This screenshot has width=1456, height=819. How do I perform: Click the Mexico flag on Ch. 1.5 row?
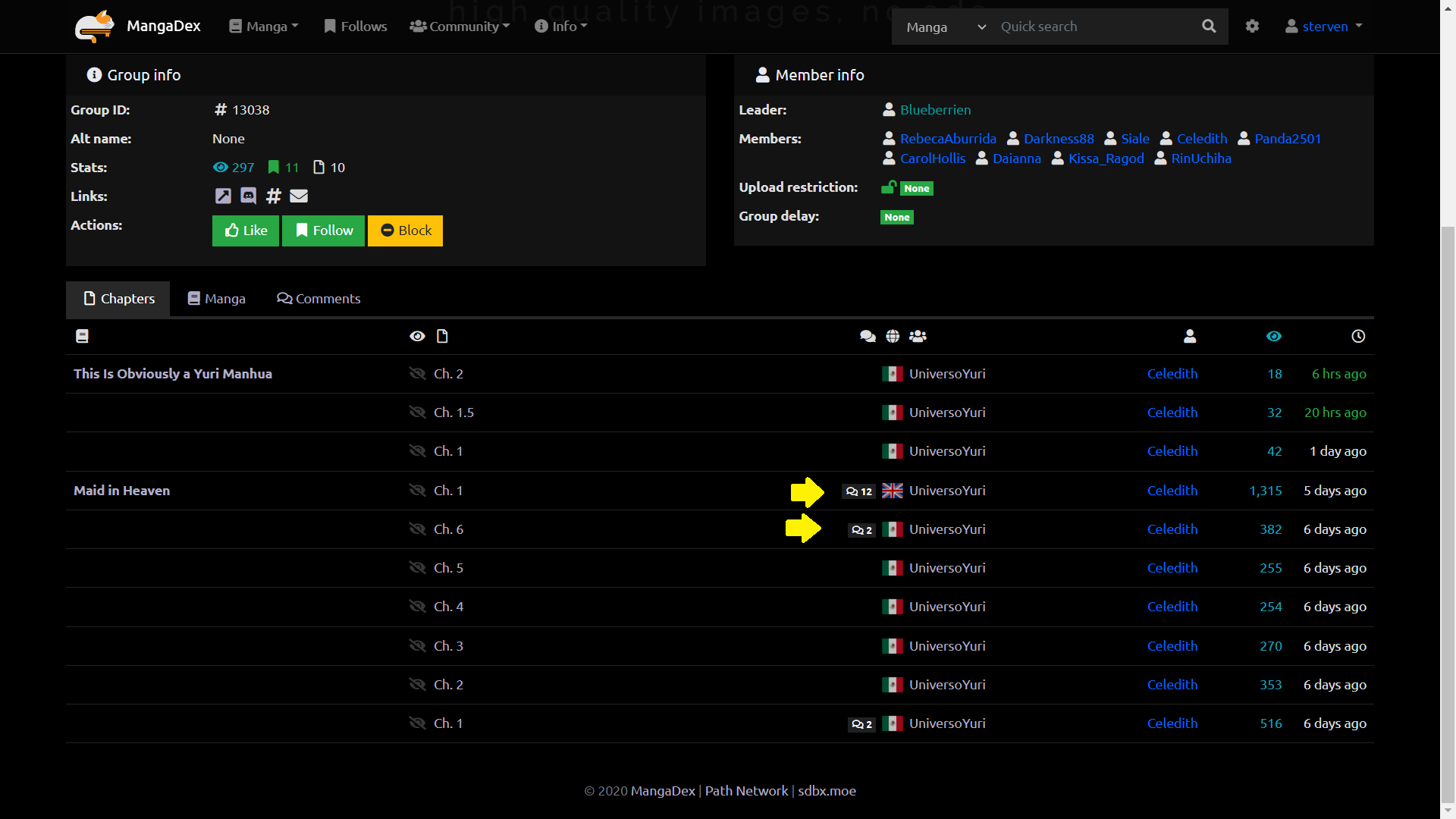pyautogui.click(x=893, y=413)
